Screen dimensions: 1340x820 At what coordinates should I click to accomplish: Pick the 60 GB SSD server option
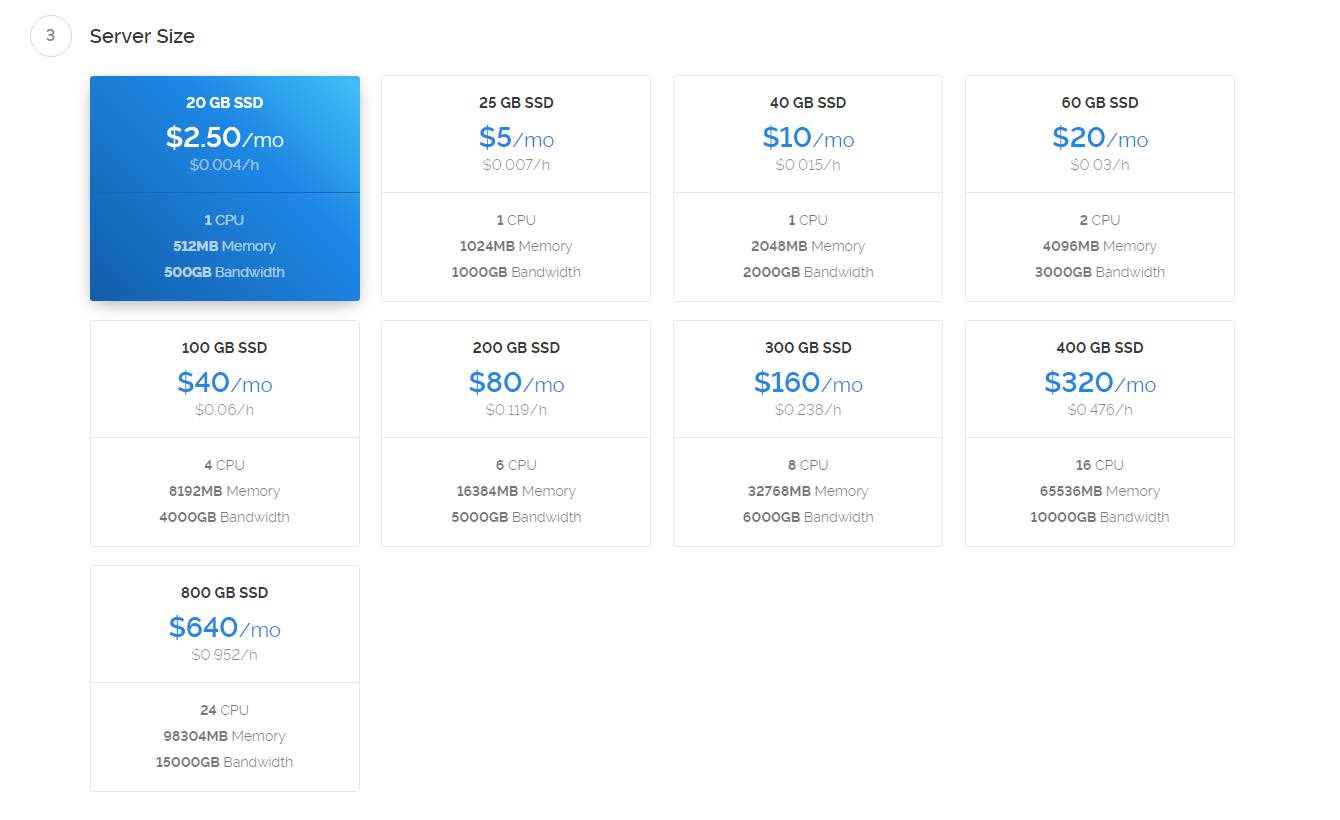[x=1099, y=188]
